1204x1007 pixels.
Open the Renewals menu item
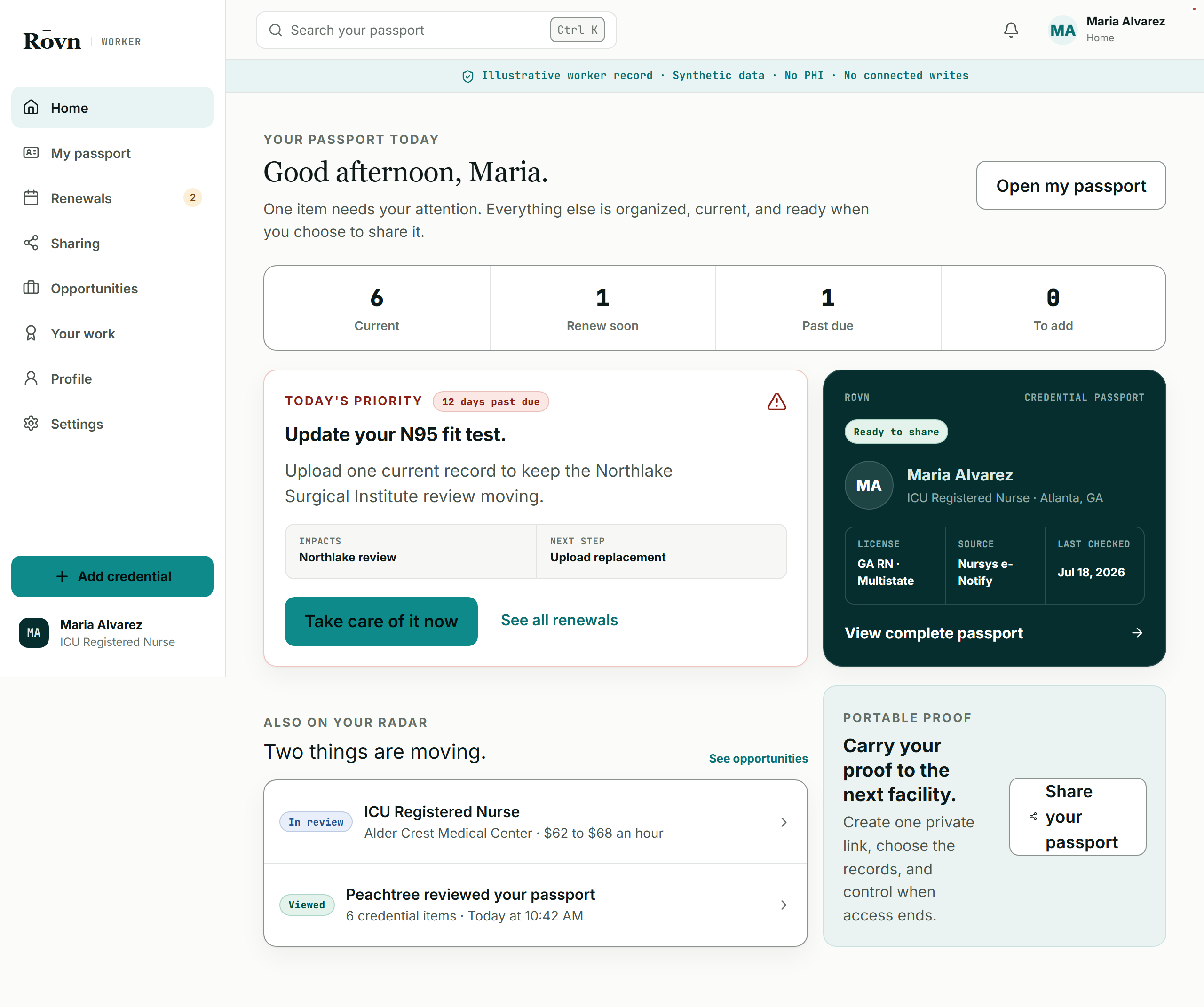tap(112, 198)
